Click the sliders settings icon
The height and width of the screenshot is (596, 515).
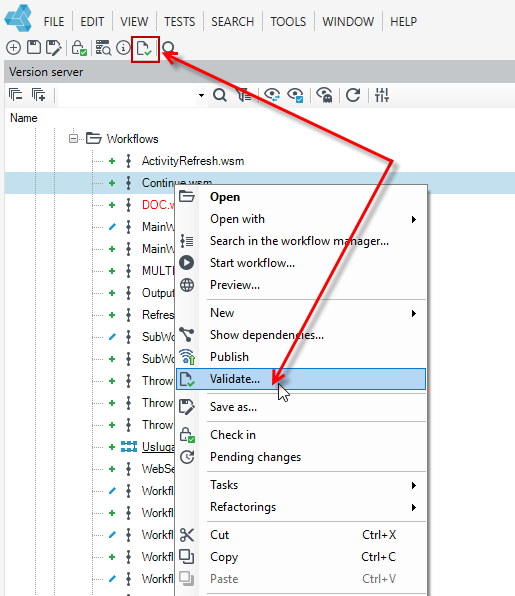pos(382,95)
